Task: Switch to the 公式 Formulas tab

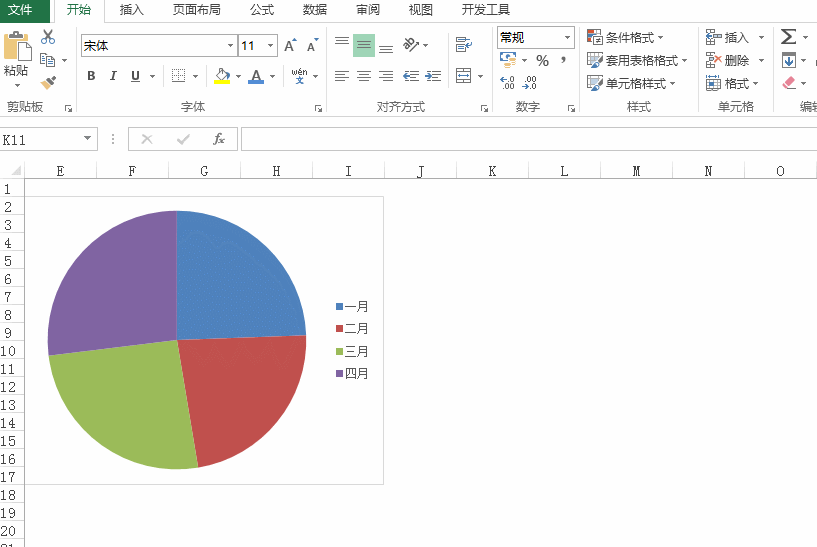Action: (262, 10)
